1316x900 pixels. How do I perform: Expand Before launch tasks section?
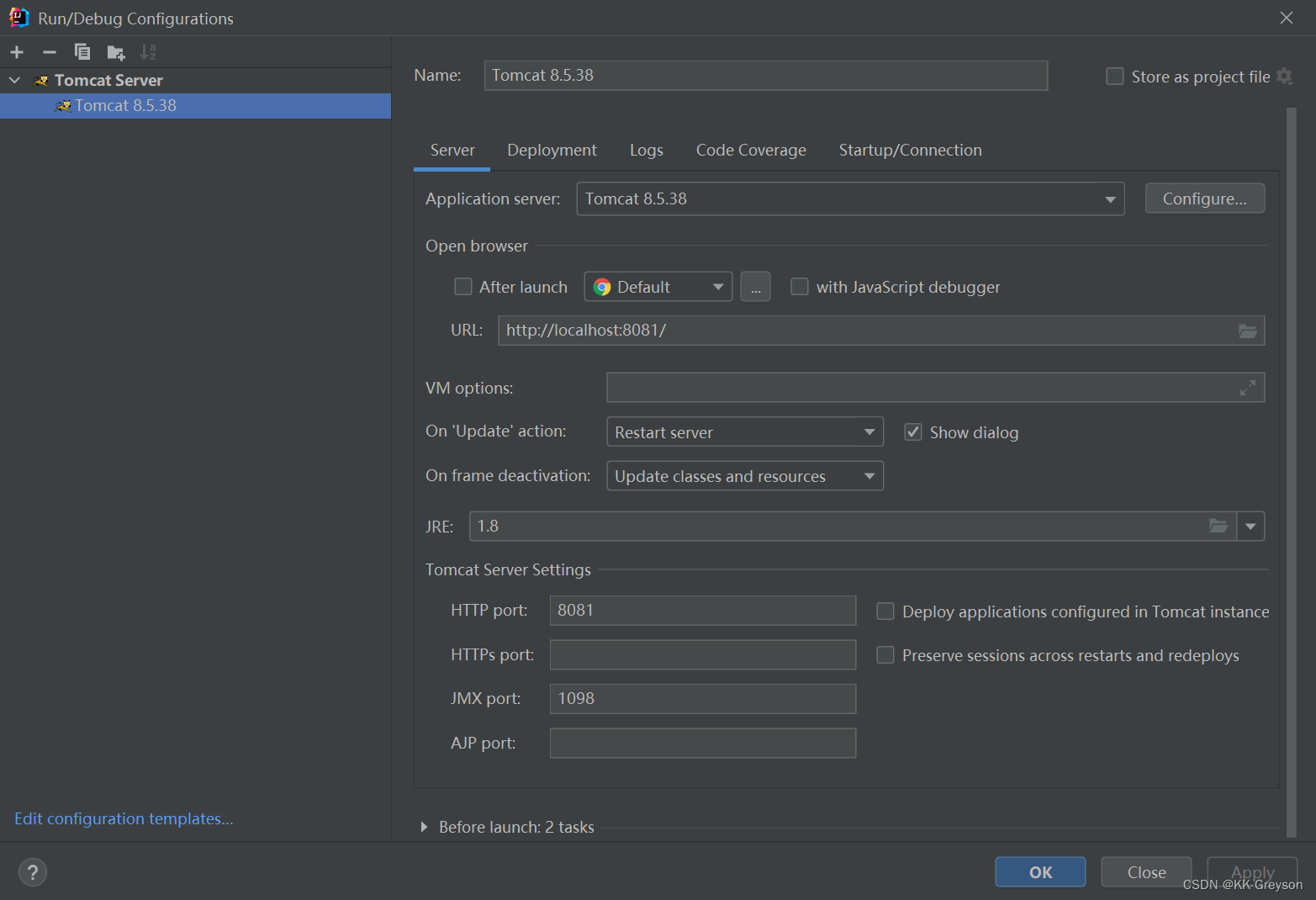pyautogui.click(x=425, y=828)
